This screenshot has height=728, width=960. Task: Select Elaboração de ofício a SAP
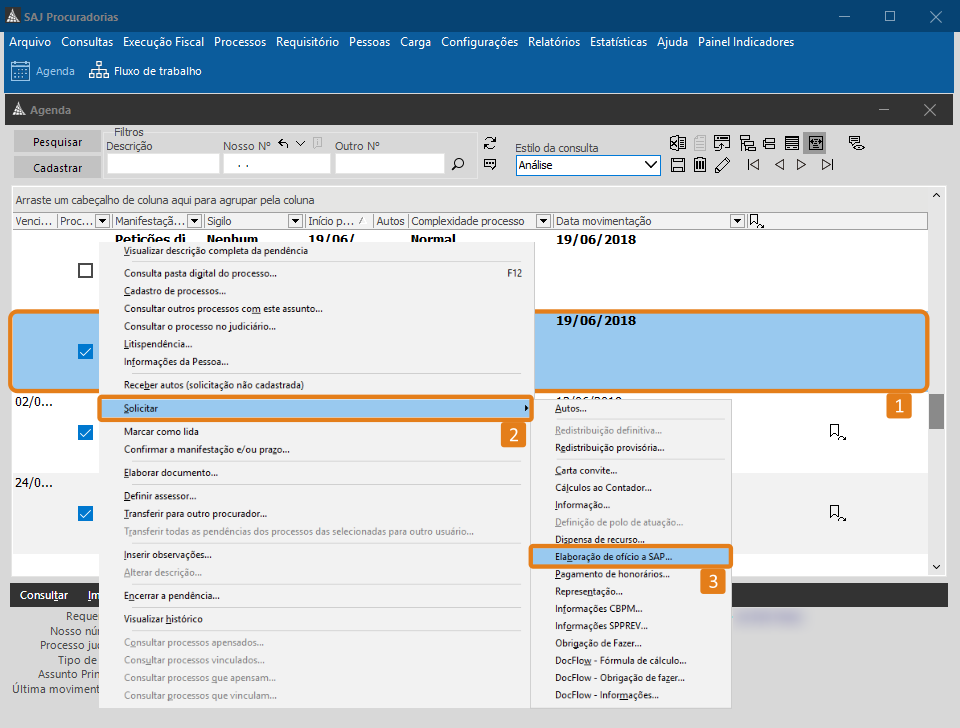(630, 557)
